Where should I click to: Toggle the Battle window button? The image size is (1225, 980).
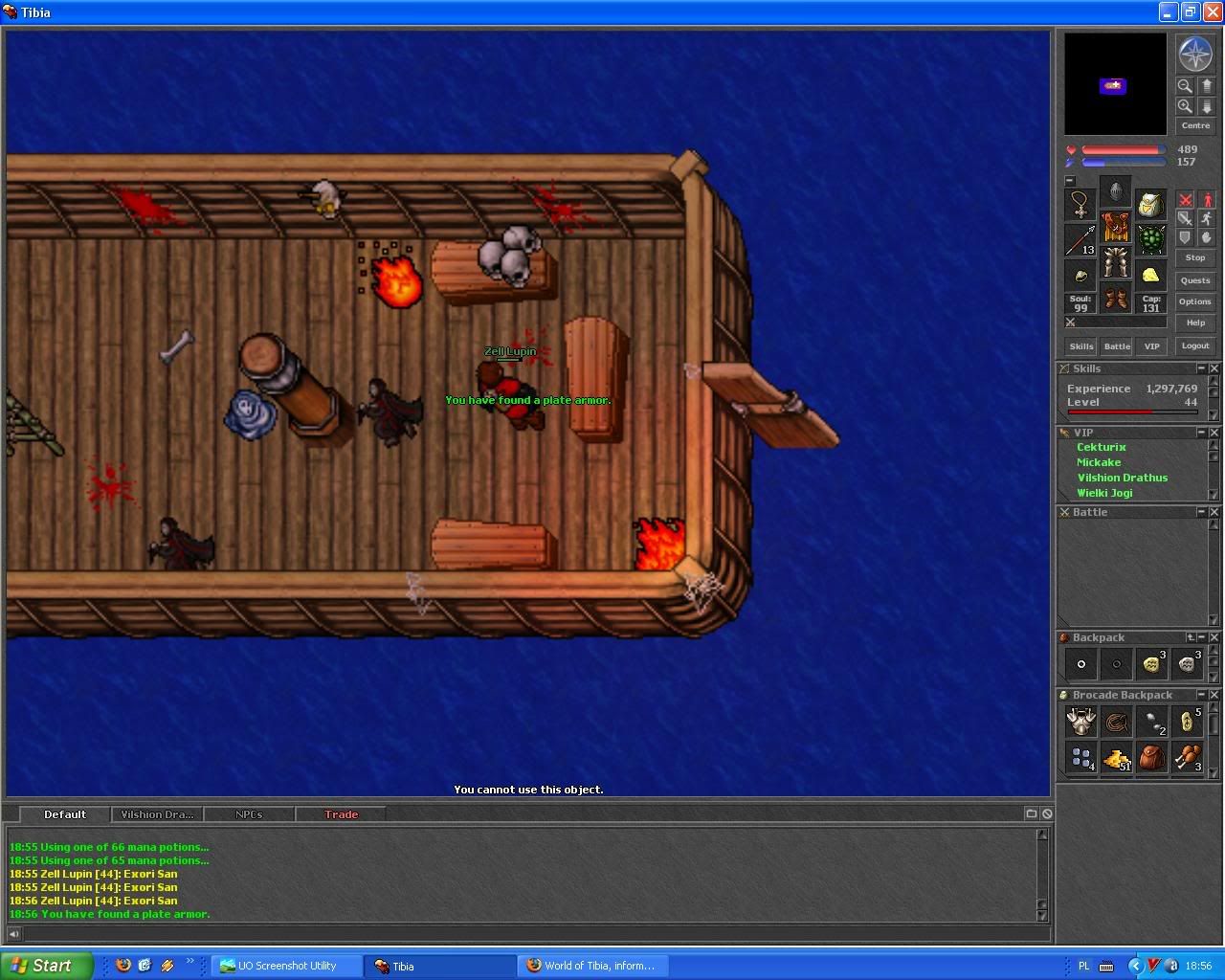(1117, 346)
